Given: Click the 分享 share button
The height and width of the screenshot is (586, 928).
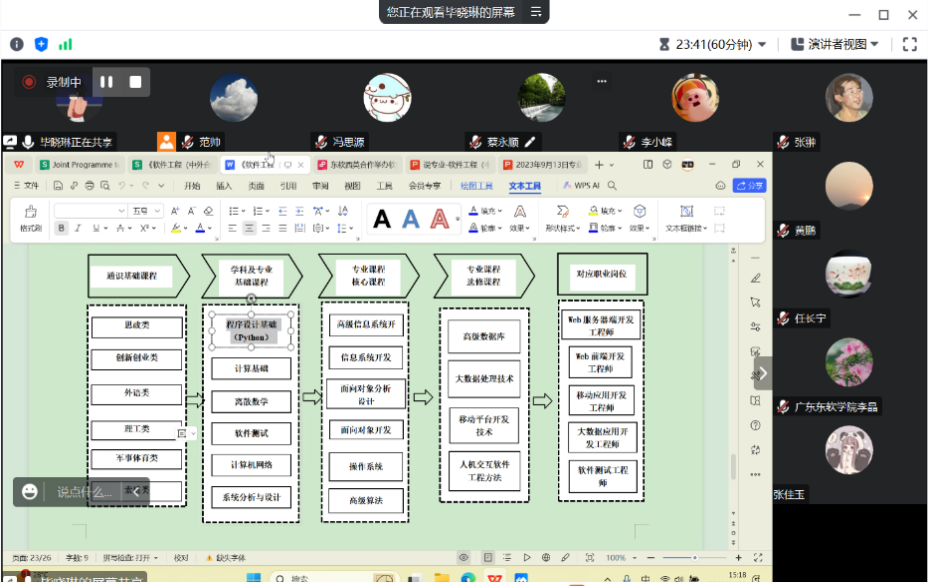Looking at the screenshot, I should [749, 186].
